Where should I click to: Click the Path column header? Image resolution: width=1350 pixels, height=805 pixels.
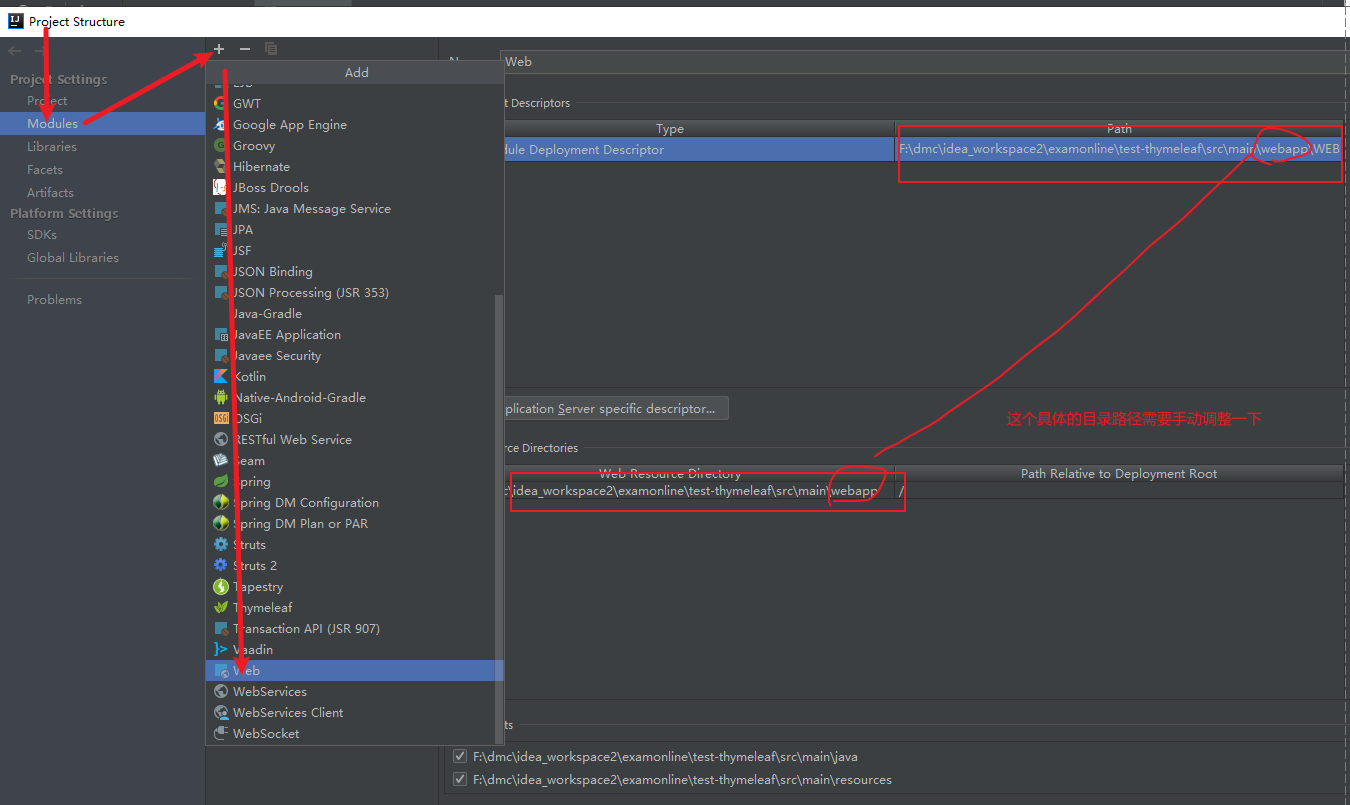tap(1119, 128)
